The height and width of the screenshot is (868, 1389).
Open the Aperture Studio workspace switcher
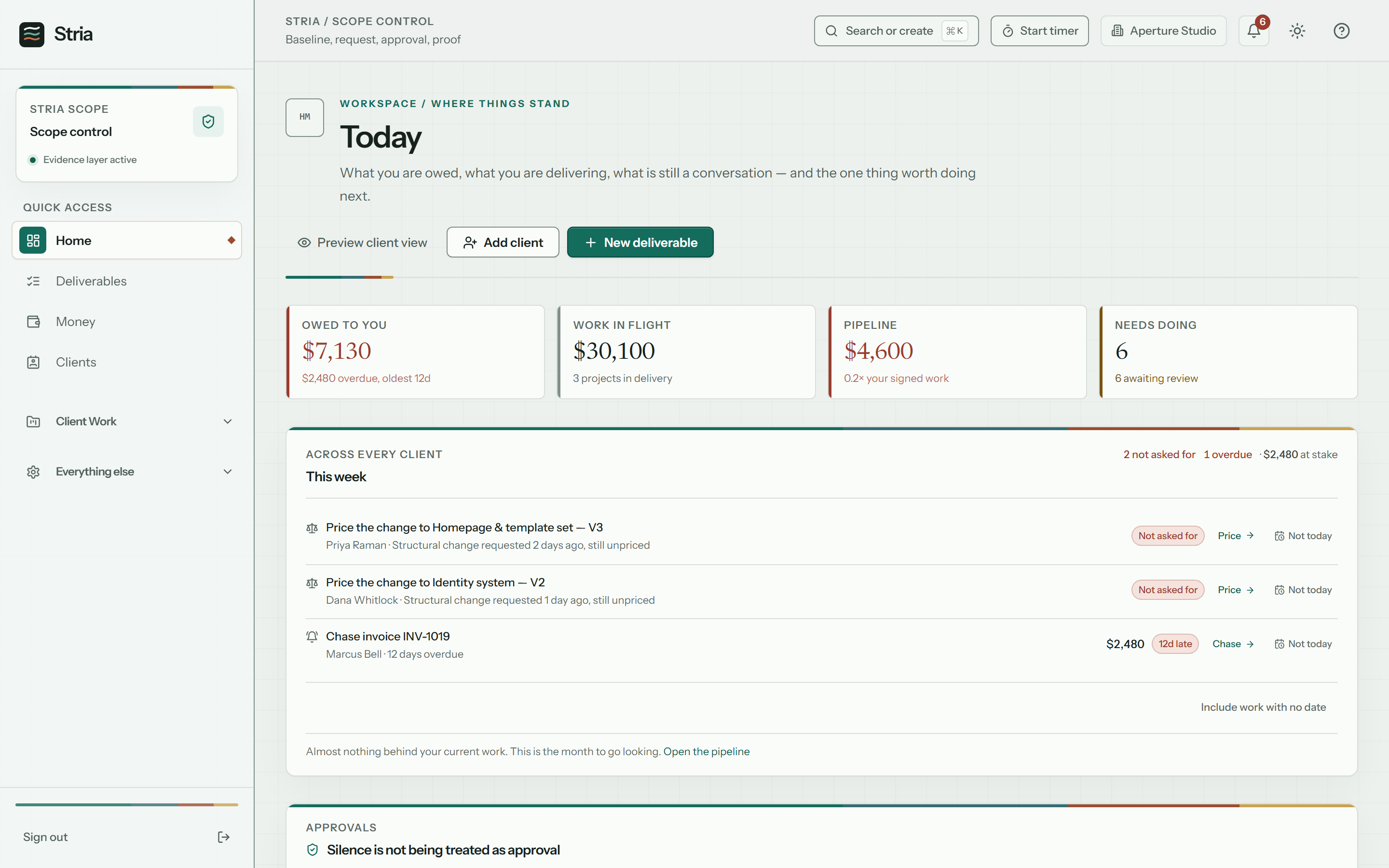[x=1163, y=31]
